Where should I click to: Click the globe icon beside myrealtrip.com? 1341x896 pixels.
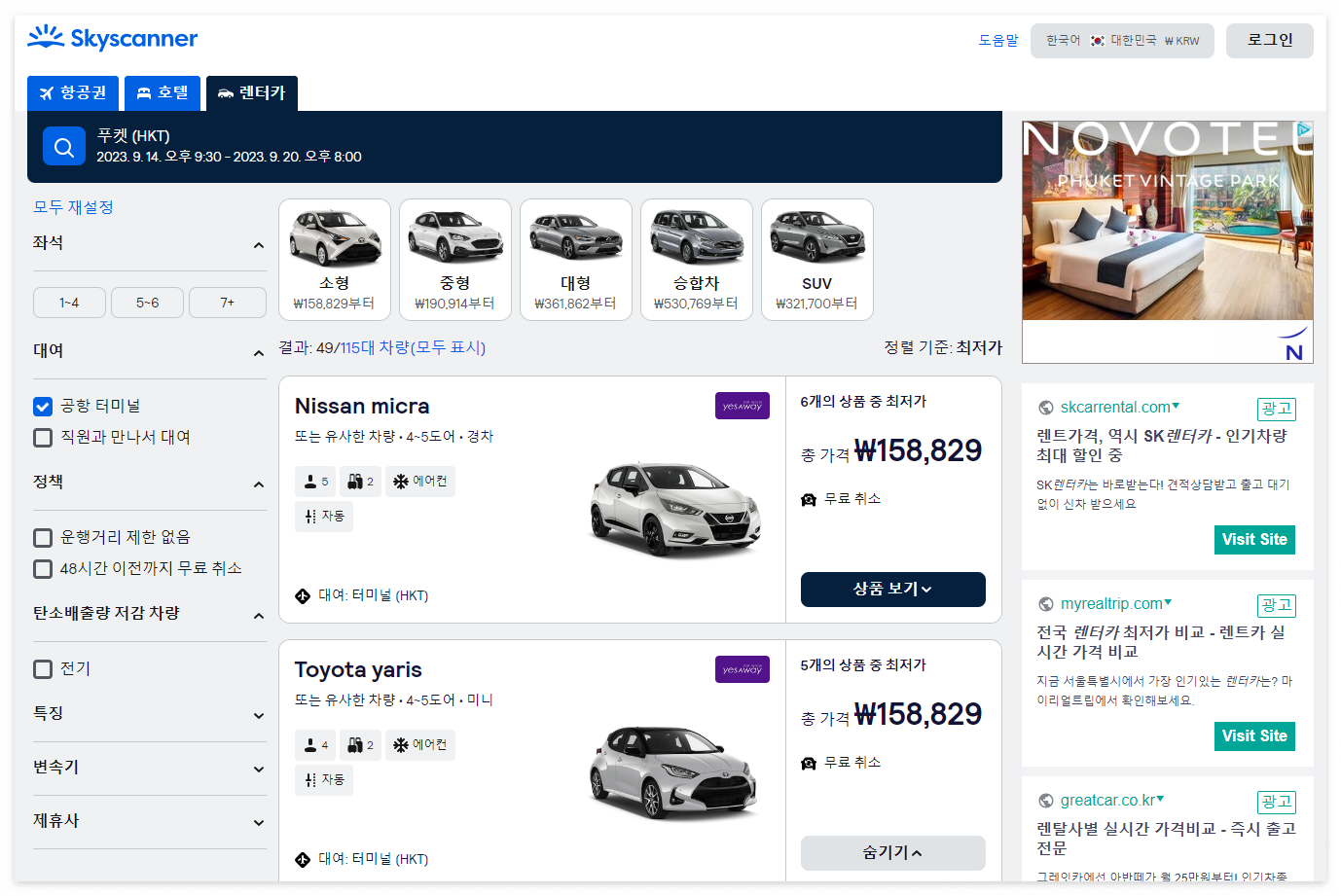point(1046,604)
